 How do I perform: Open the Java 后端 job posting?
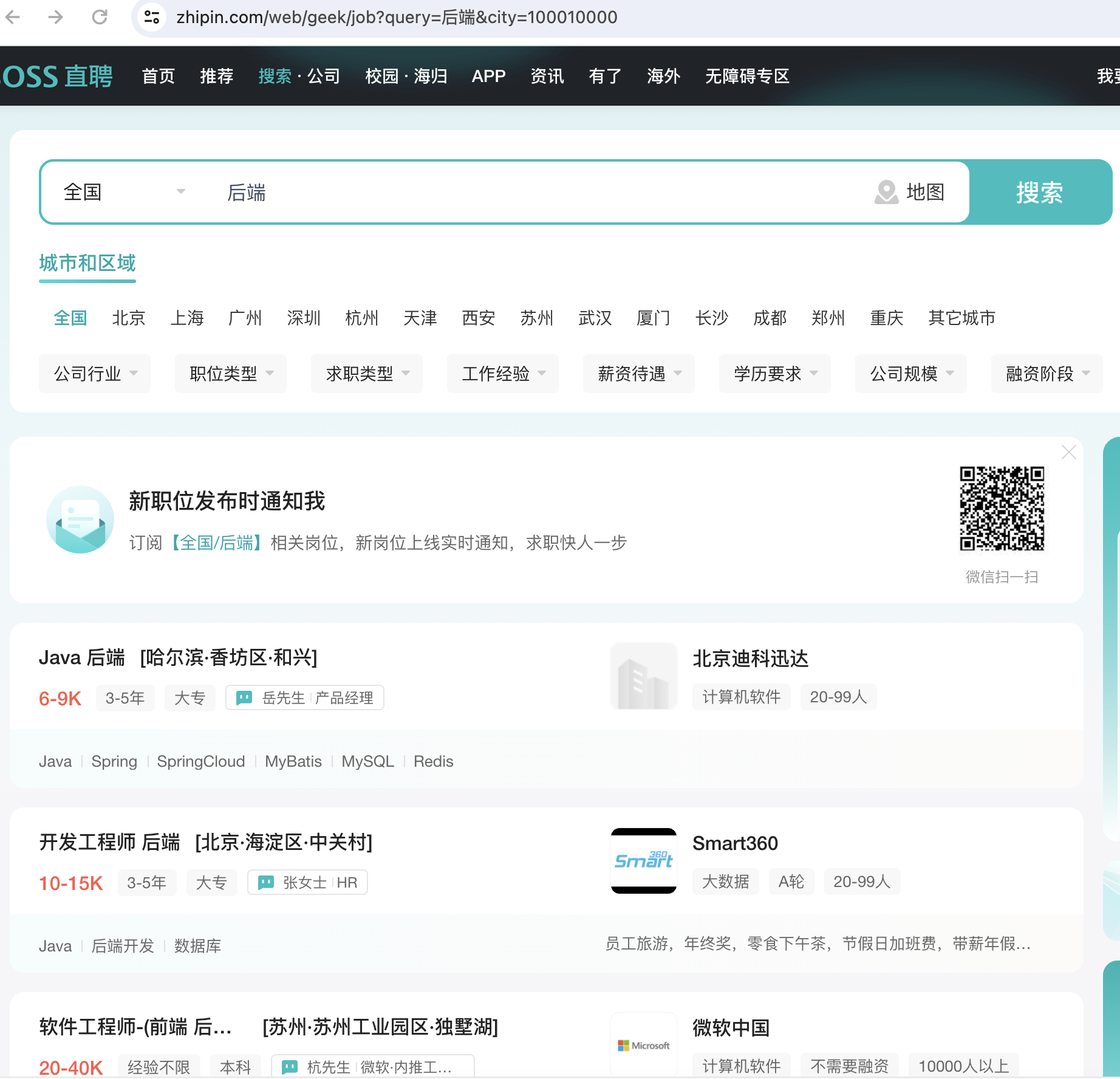tap(82, 657)
